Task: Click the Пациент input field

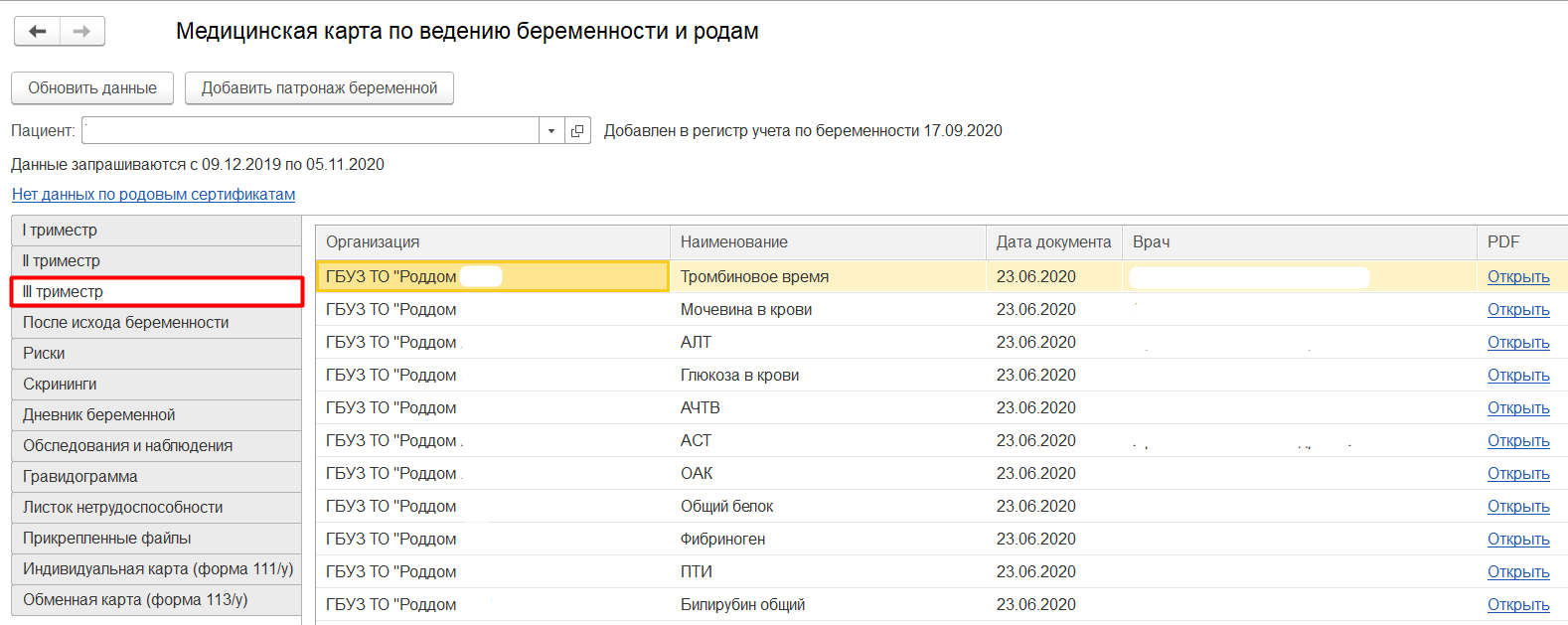Action: (310, 131)
